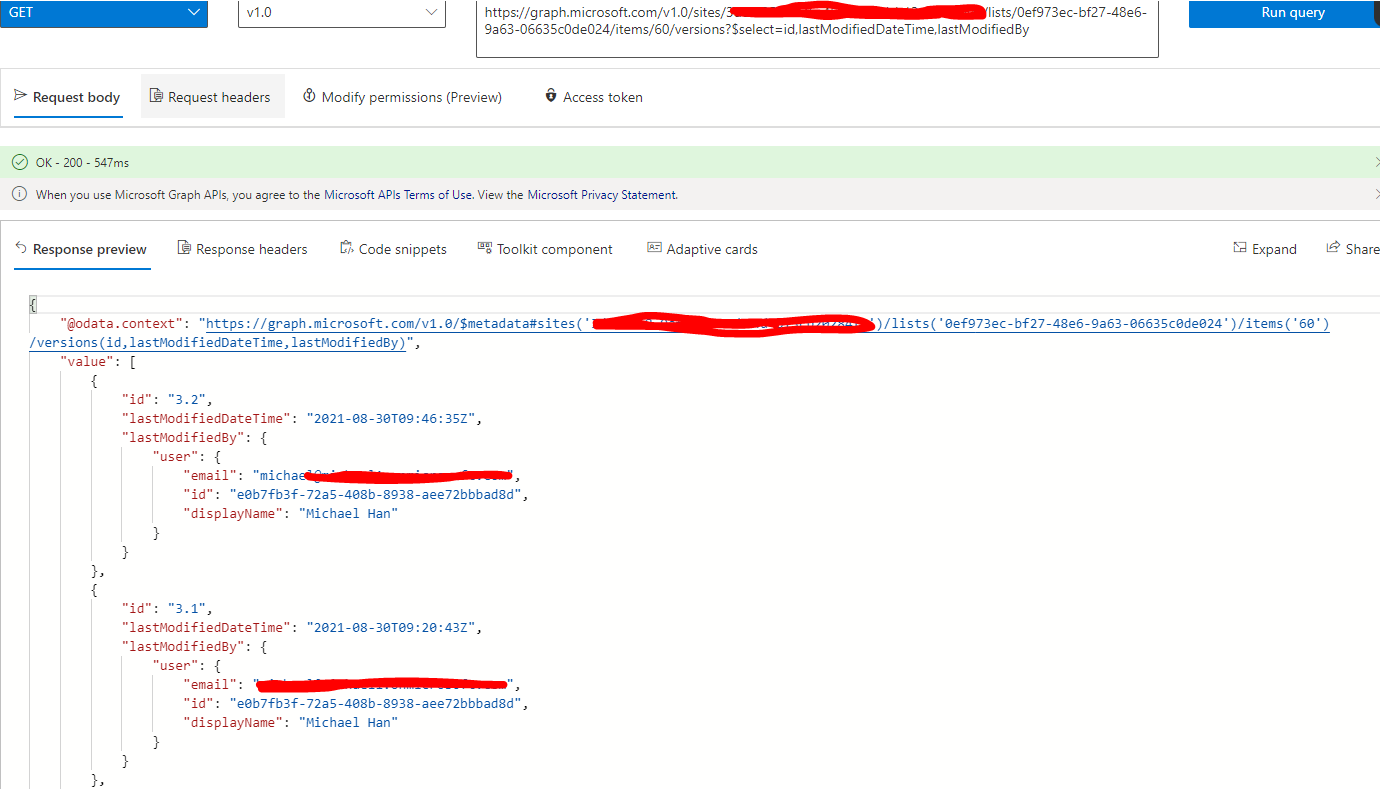Dismiss the OK - 200 status bar
Screen dimensions: 1380x789
(1376, 162)
